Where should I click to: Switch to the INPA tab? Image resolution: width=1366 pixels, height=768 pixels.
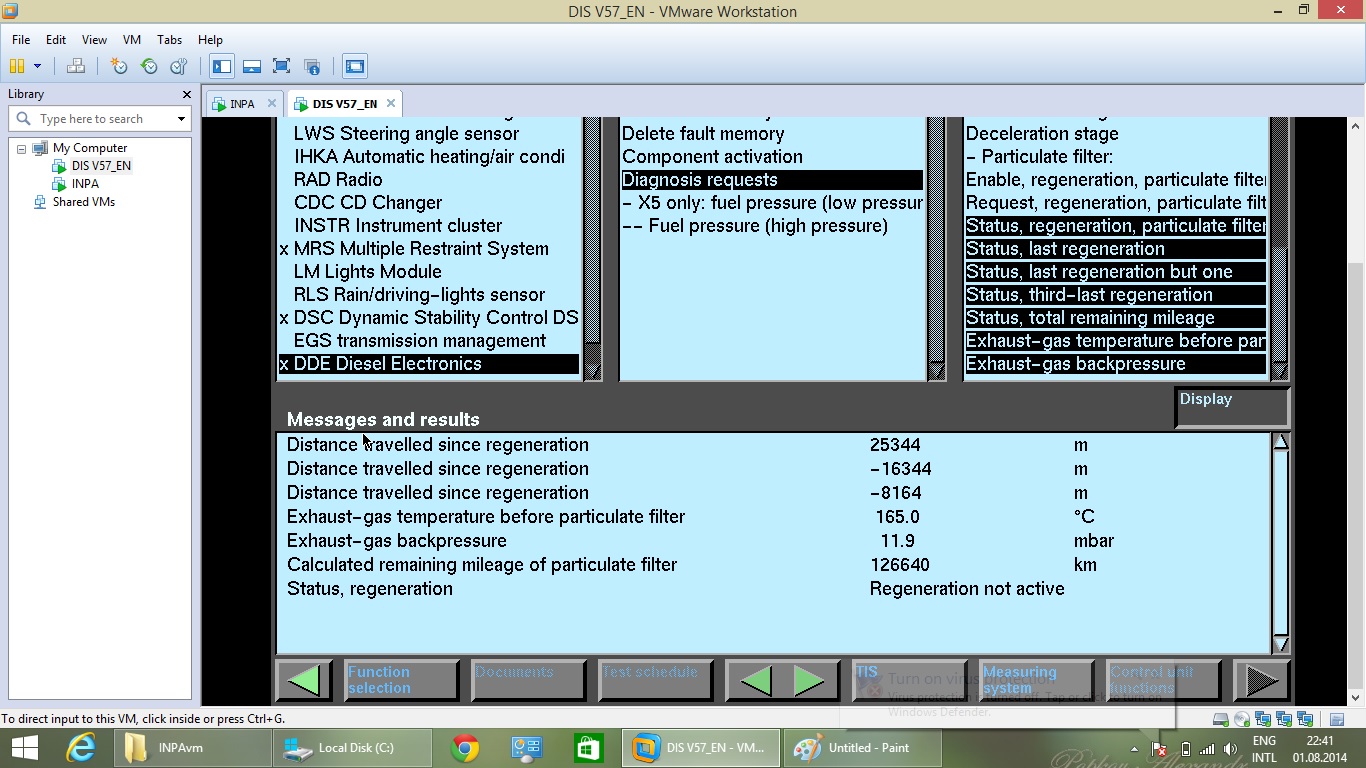(x=242, y=104)
